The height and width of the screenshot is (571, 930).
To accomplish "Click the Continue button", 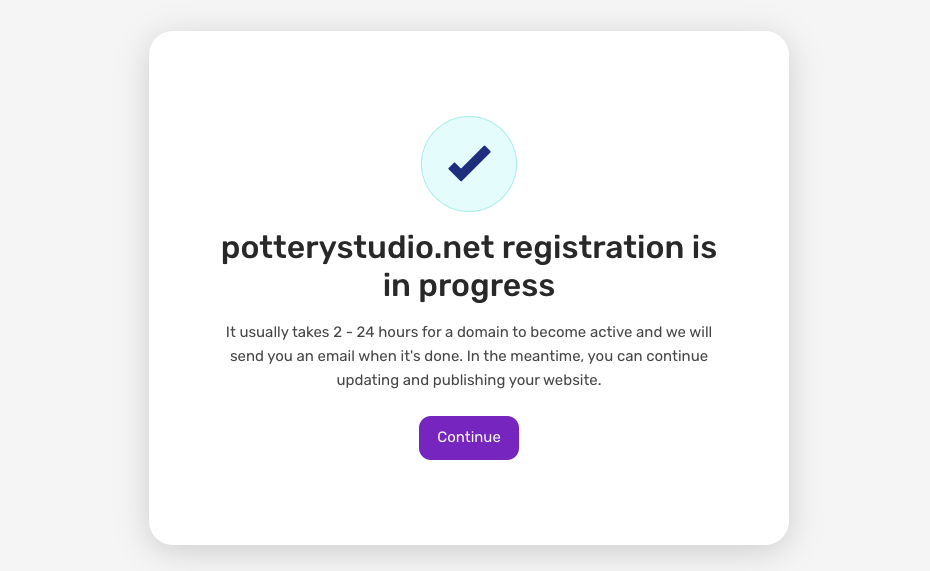I will [469, 438].
